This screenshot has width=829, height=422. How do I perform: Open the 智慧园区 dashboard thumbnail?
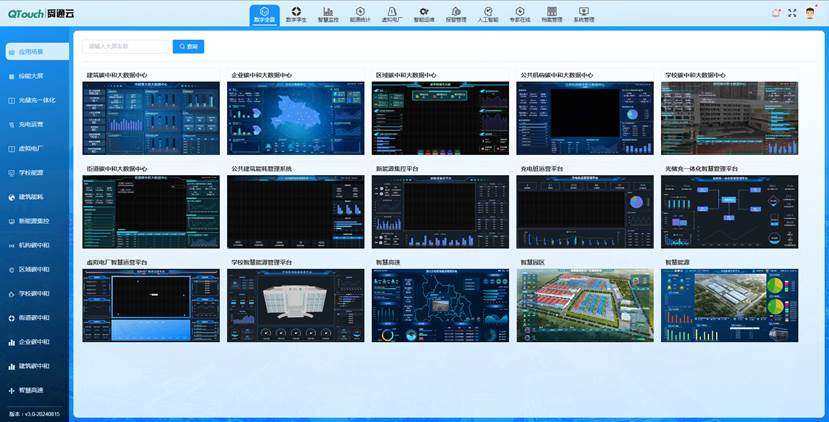584,305
